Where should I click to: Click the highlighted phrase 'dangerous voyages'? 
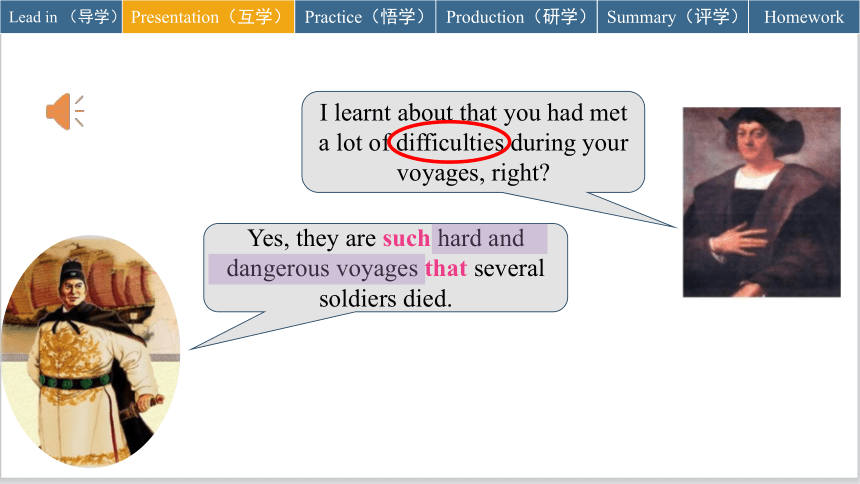(322, 269)
